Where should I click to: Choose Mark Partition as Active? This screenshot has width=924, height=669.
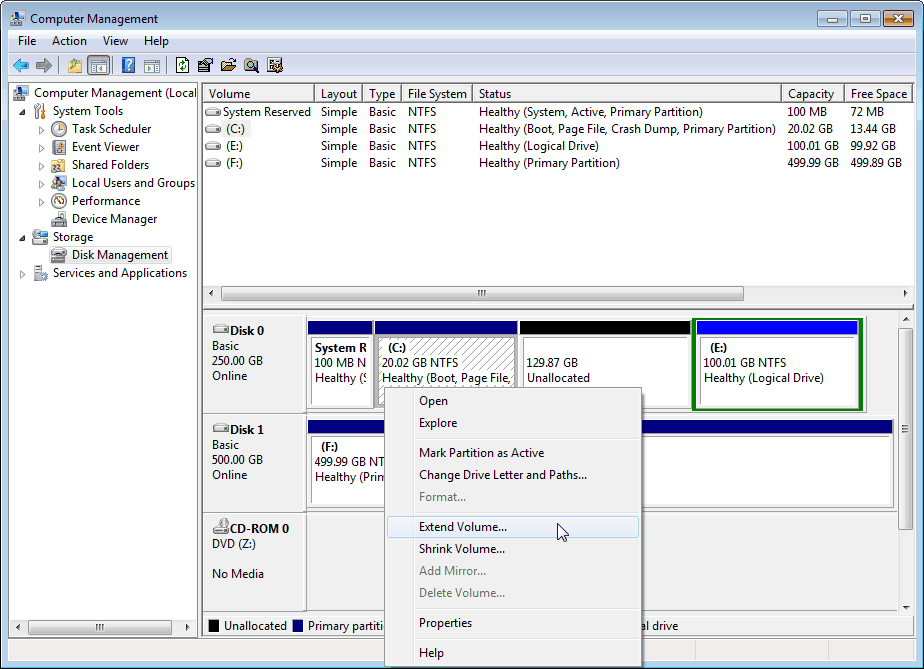[512, 453]
